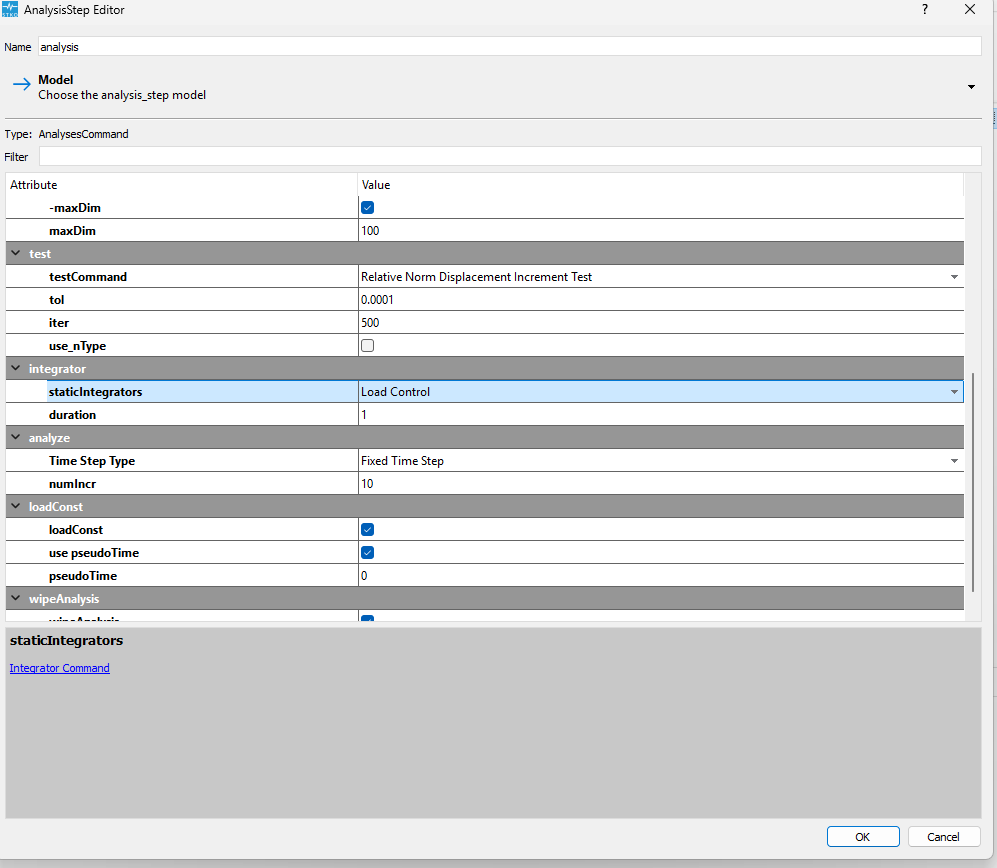The width and height of the screenshot is (997, 868).
Task: Click the blue arrow Model icon
Action: click(x=22, y=84)
